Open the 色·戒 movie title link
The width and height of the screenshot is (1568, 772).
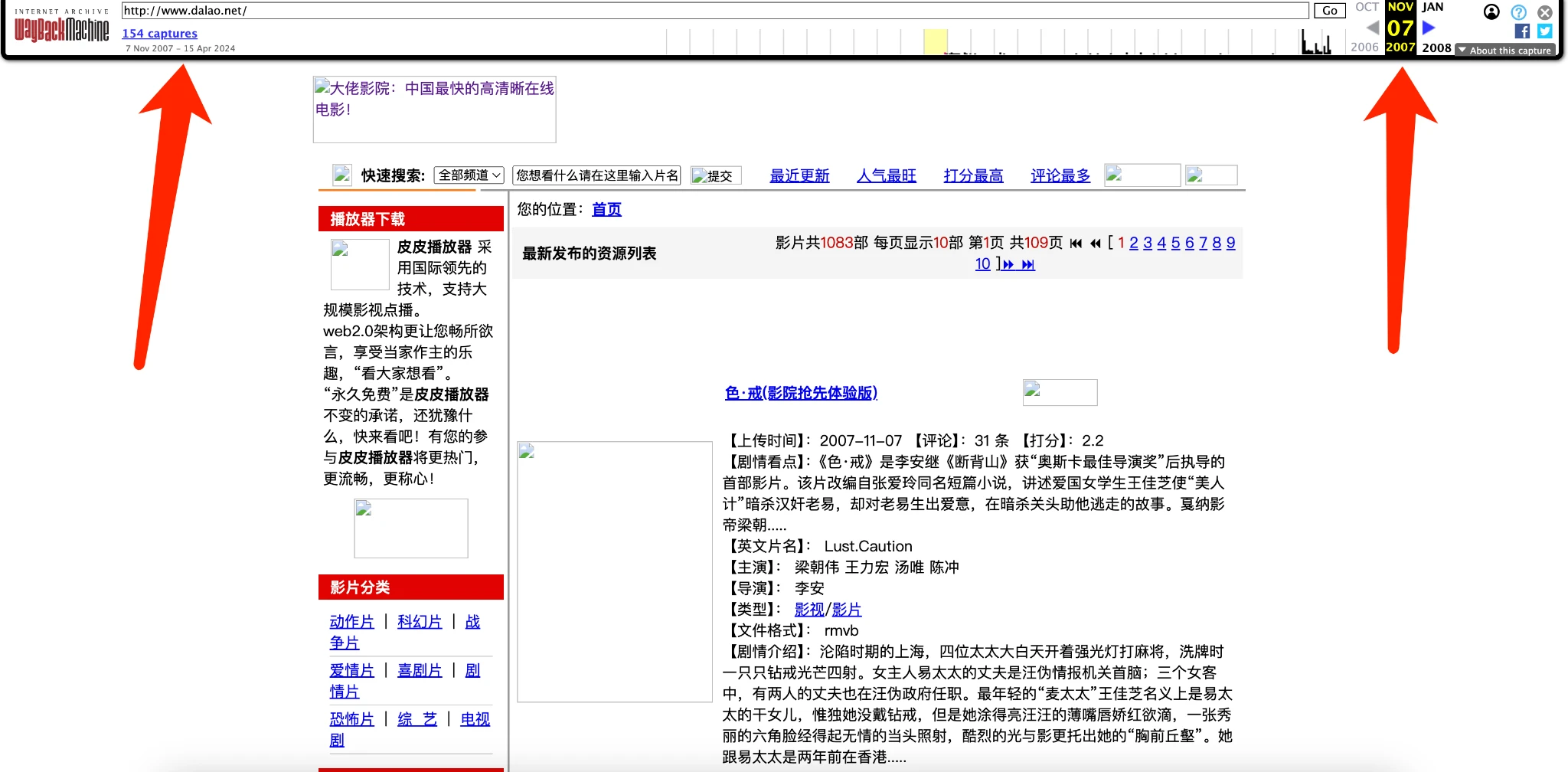click(801, 393)
